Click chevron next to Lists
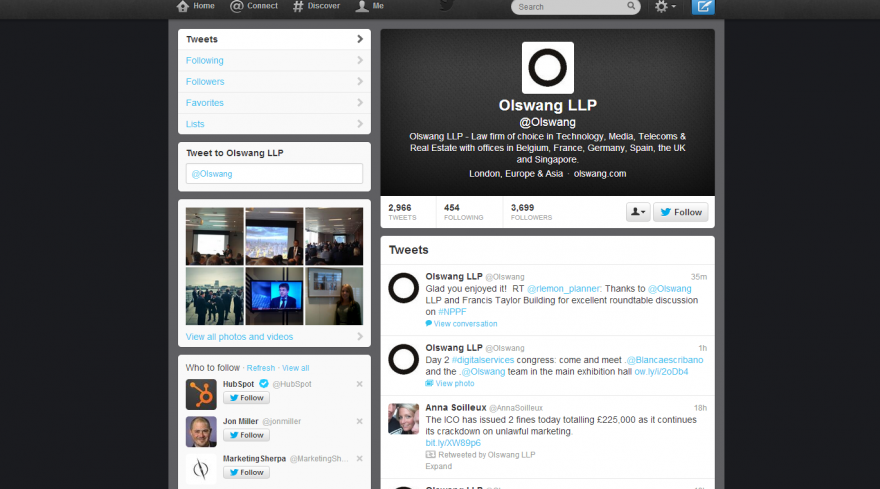Viewport: 880px width, 489px height. (x=360, y=124)
